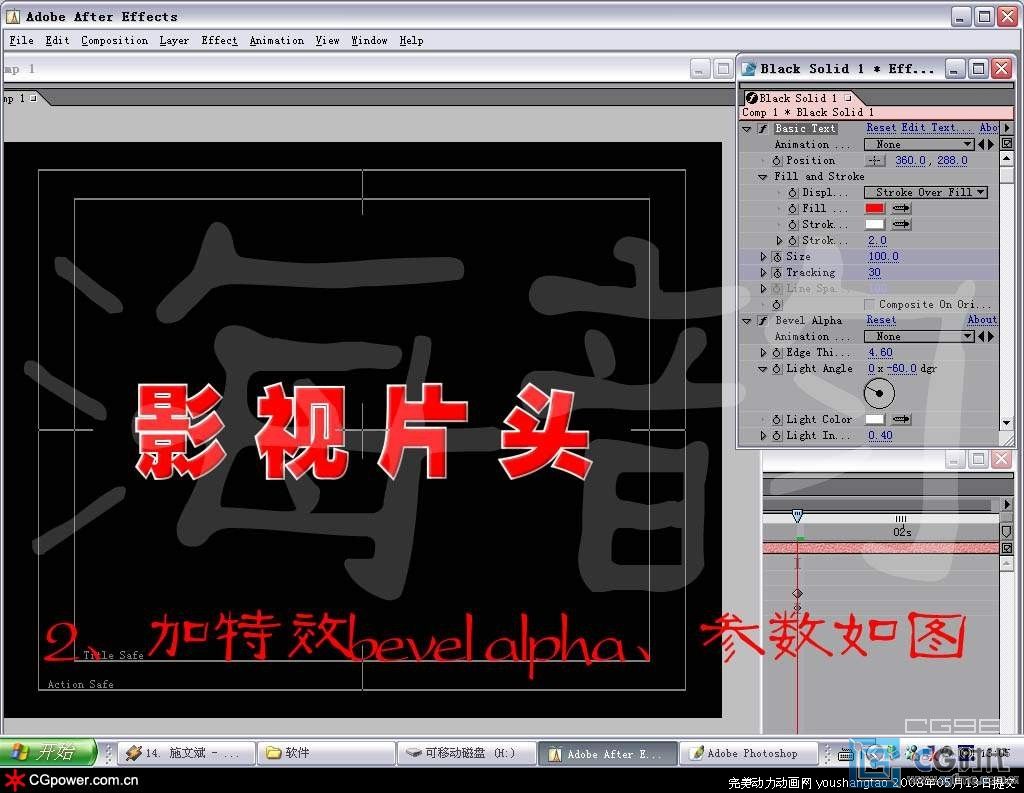
Task: Open the Composition menu
Action: [114, 40]
